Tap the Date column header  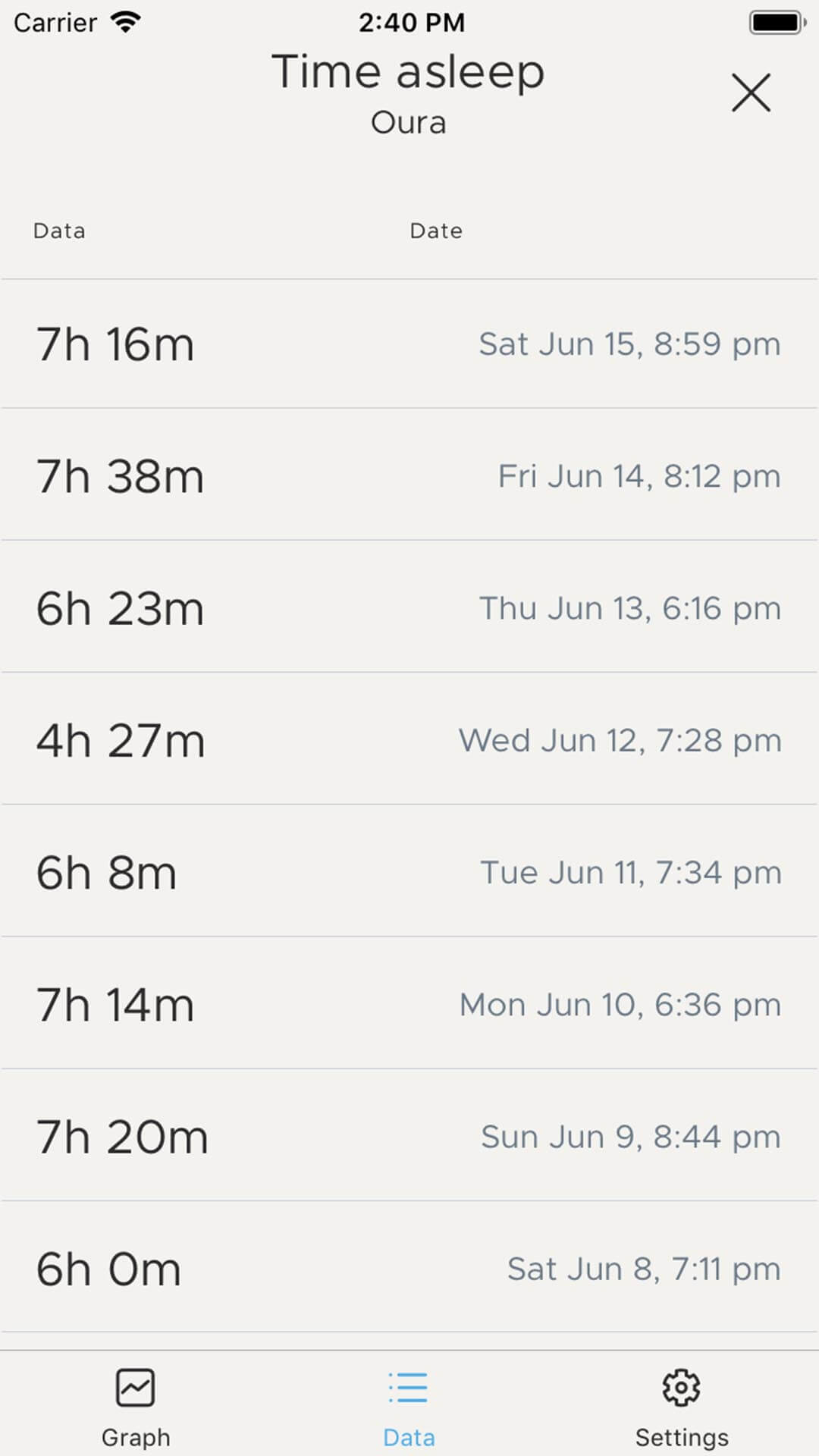point(436,231)
